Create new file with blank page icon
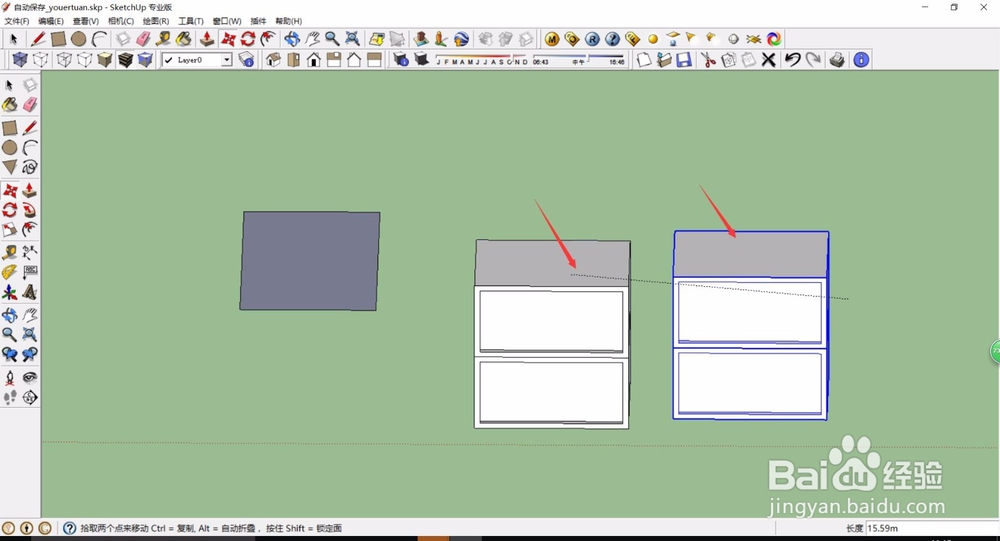Image resolution: width=1000 pixels, height=541 pixels. (644, 60)
